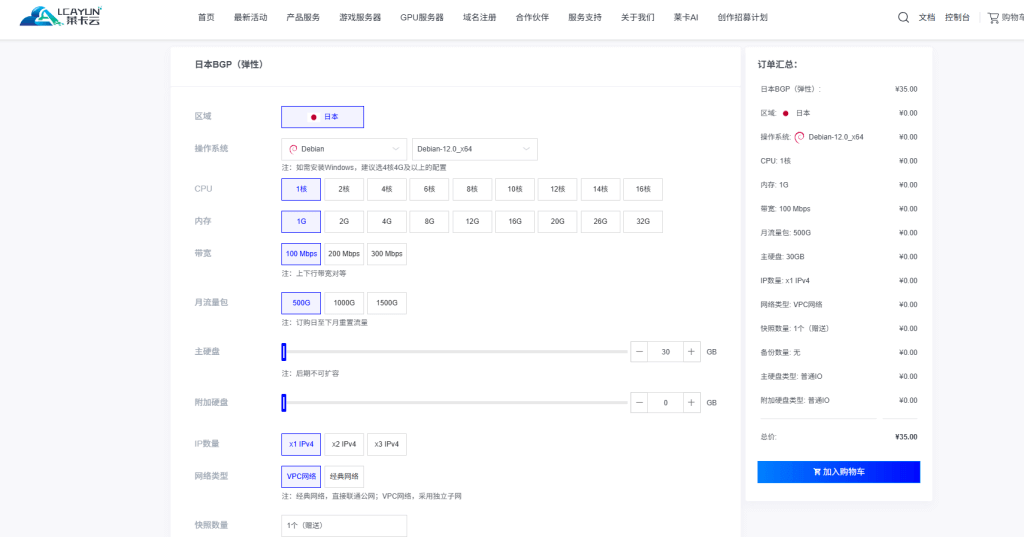The height and width of the screenshot is (537, 1024).
Task: Open the 文档 link in header
Action: click(x=927, y=18)
